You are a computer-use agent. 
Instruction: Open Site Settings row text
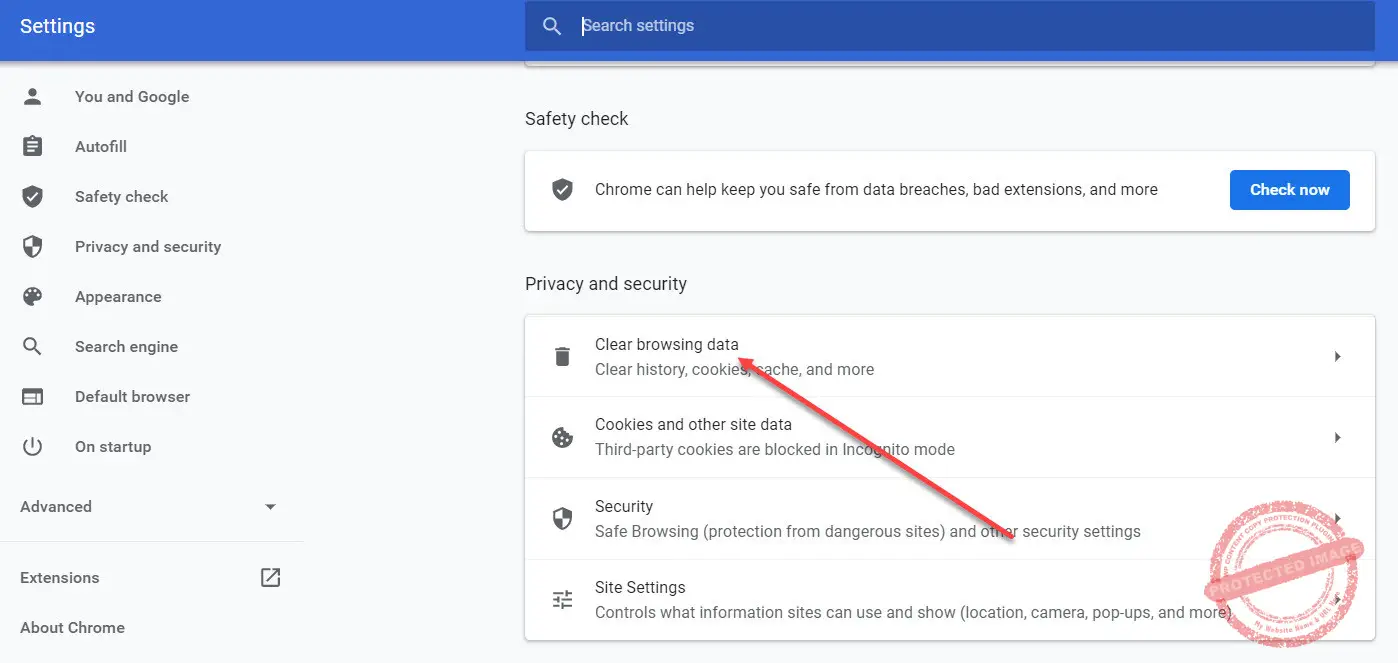640,588
